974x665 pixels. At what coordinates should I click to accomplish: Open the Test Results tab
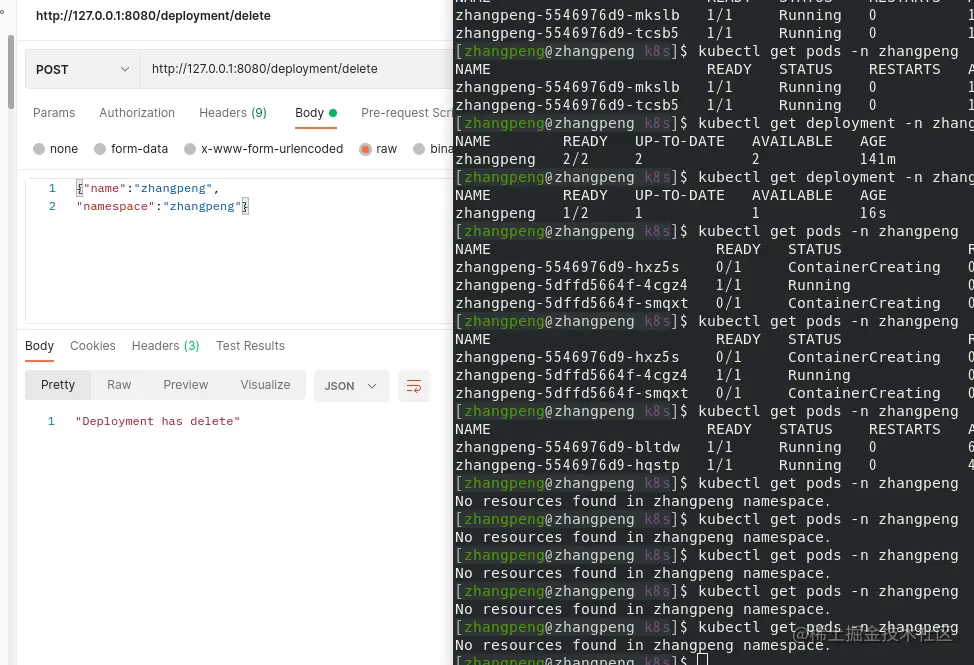coord(250,346)
